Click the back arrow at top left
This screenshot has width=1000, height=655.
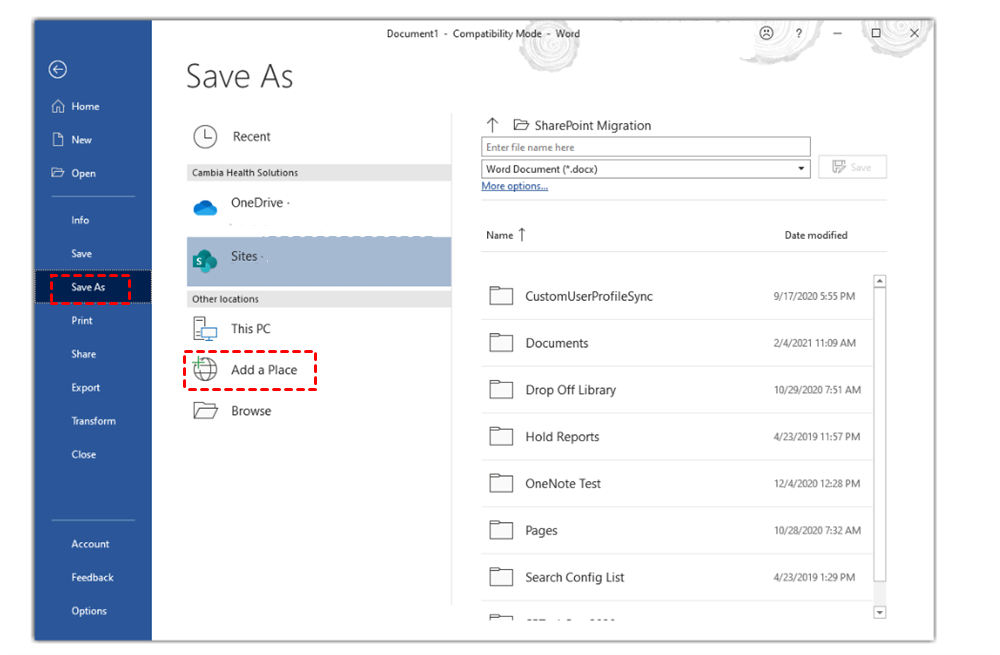coord(57,70)
